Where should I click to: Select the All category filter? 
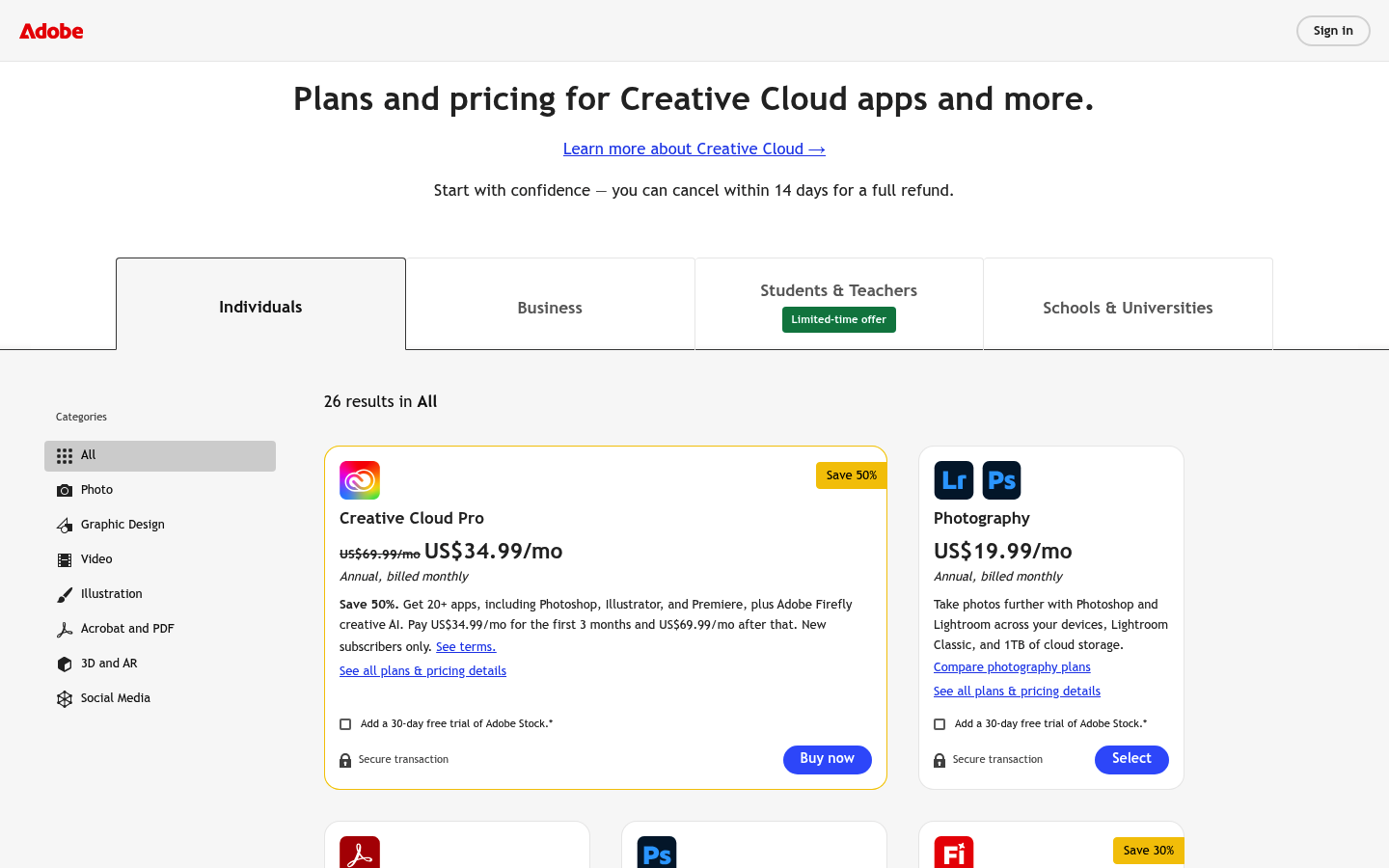[160, 456]
